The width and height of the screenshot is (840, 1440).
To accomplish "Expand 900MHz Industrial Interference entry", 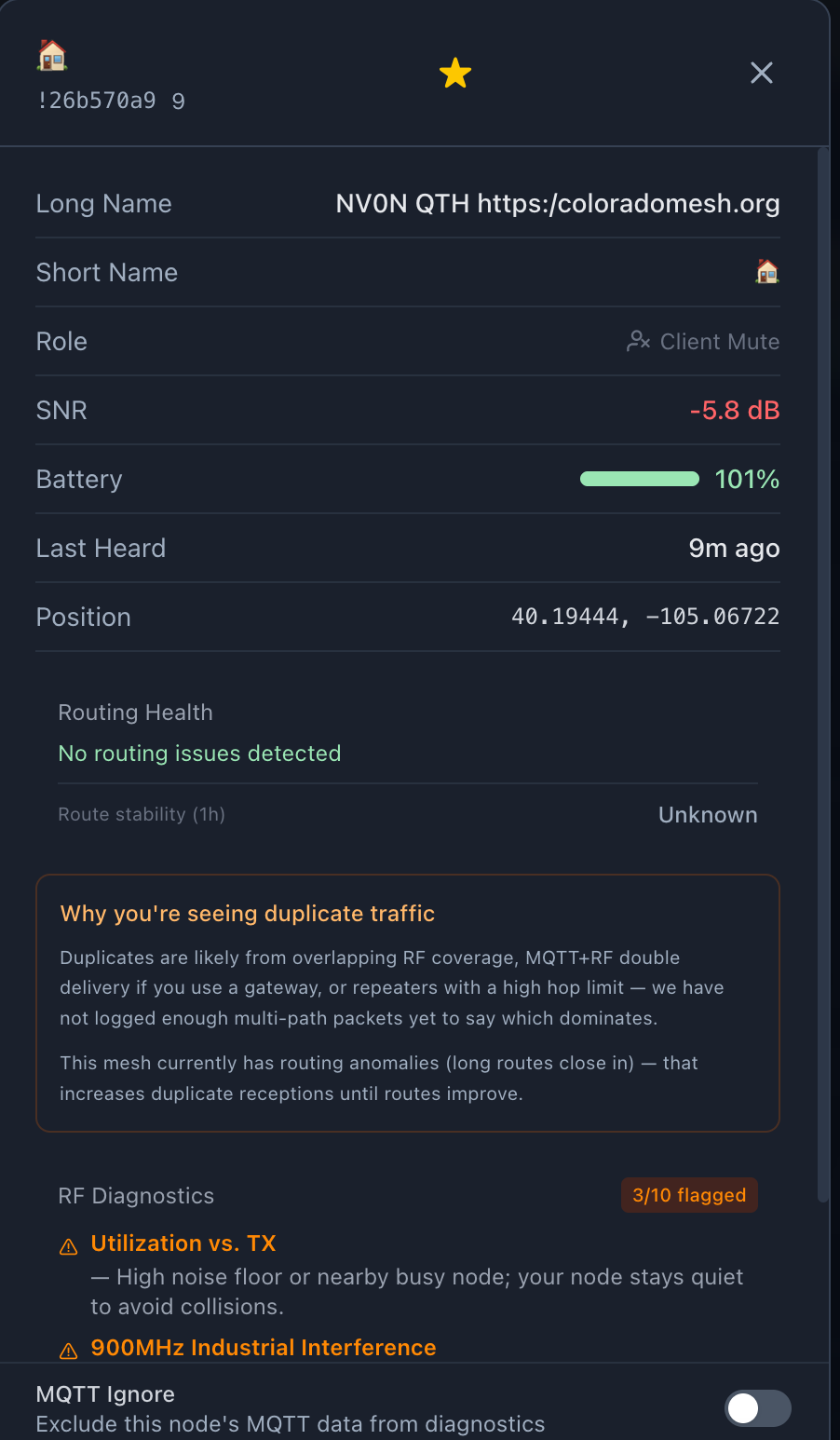I will [264, 1348].
